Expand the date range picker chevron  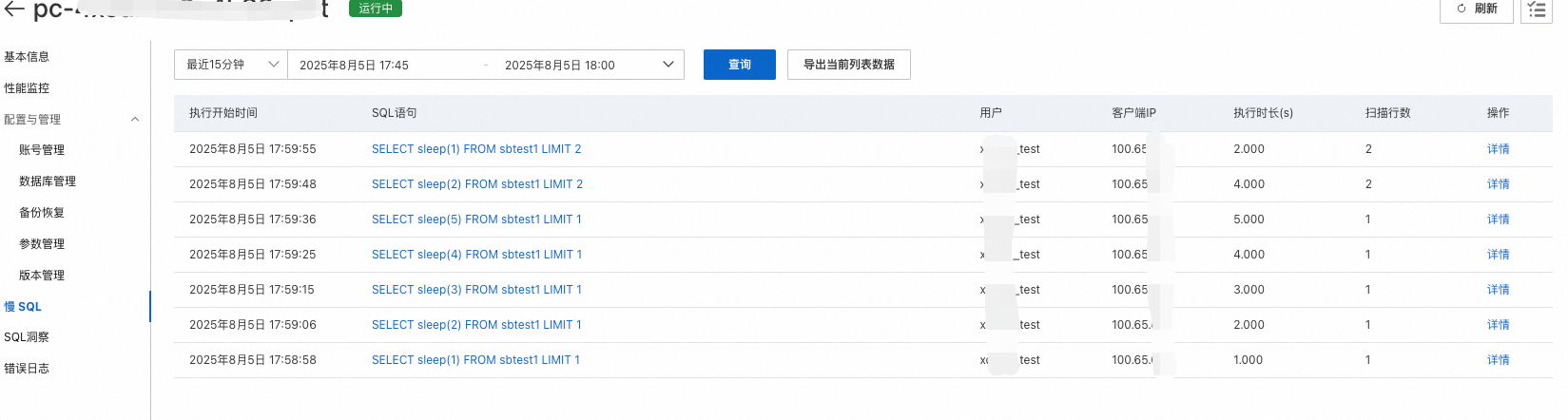[x=668, y=65]
